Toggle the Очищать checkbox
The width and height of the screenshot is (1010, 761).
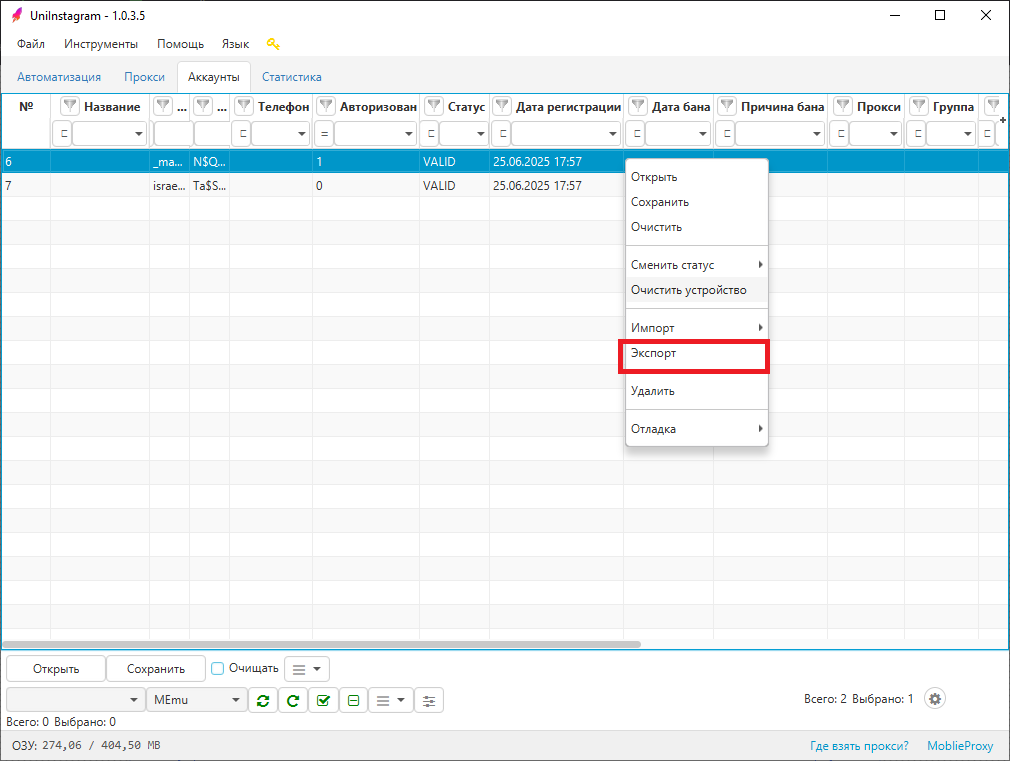coord(218,668)
